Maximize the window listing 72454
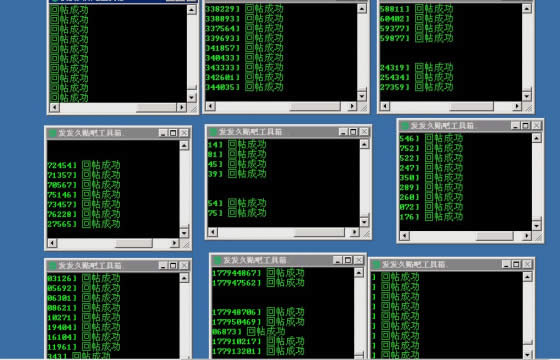 pos(173,133)
